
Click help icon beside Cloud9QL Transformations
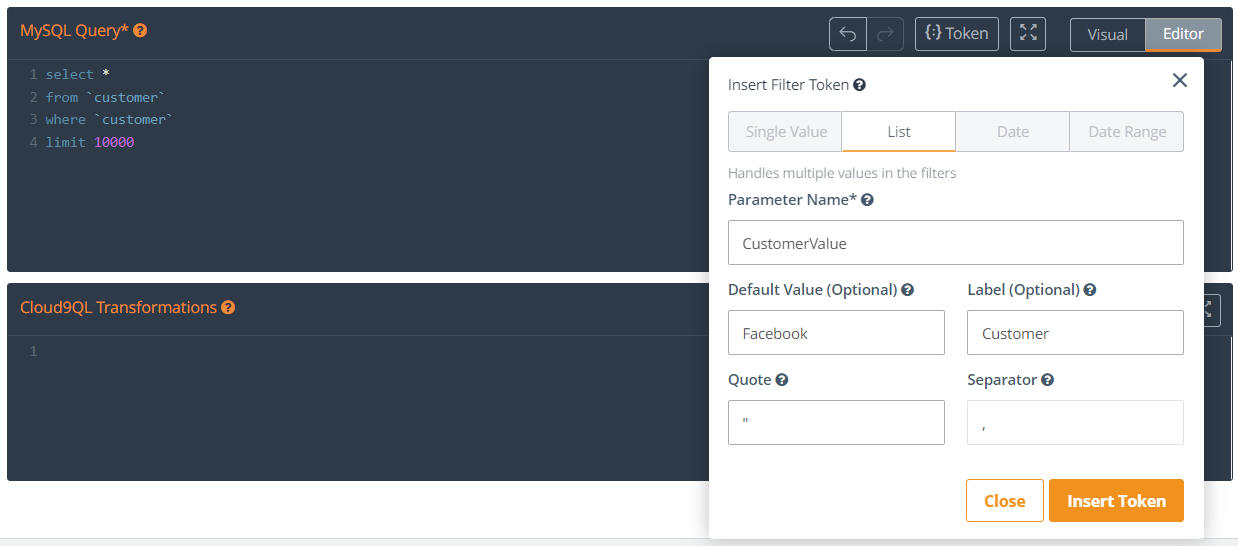click(x=228, y=308)
